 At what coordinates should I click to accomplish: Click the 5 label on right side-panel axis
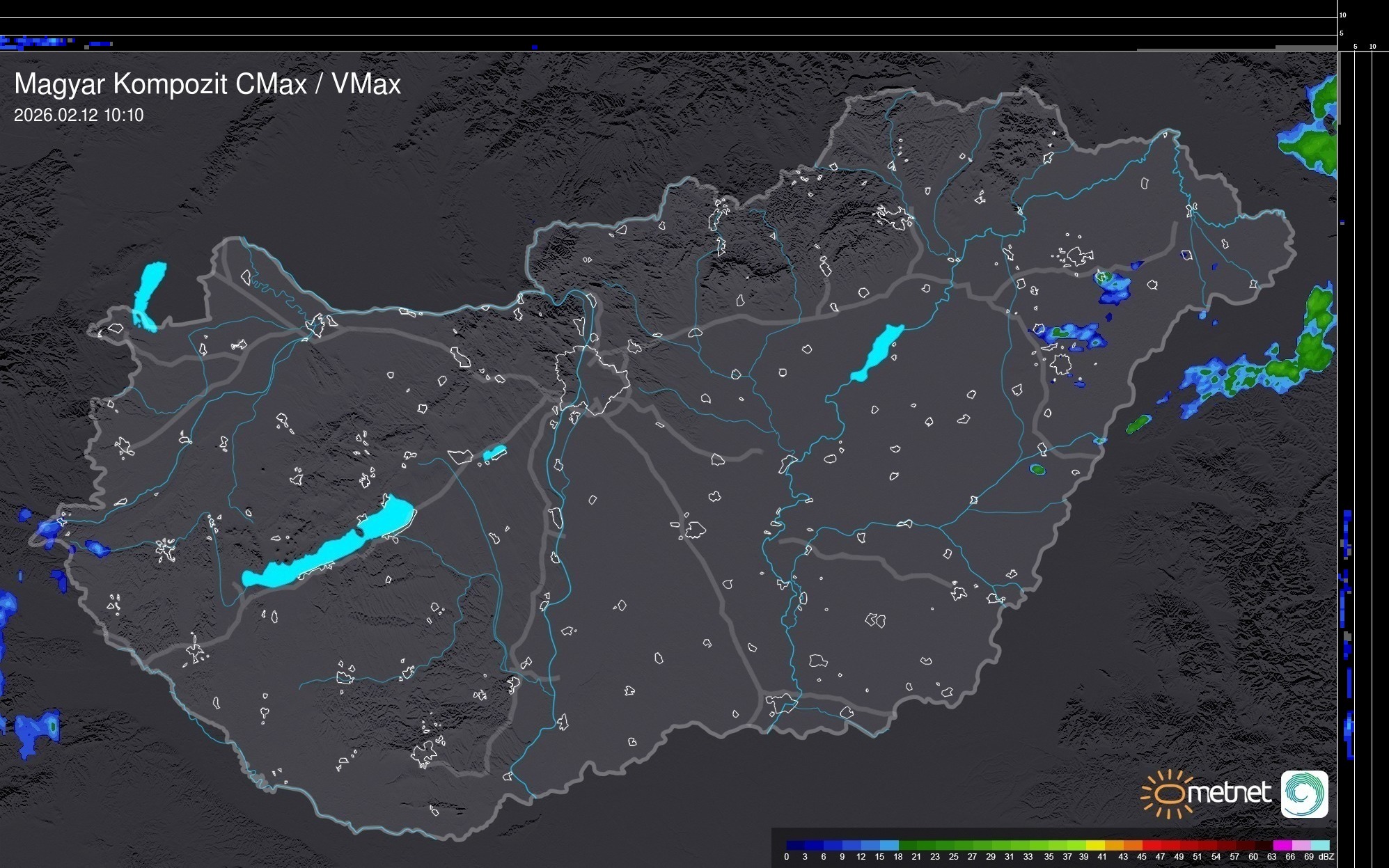[x=1355, y=47]
